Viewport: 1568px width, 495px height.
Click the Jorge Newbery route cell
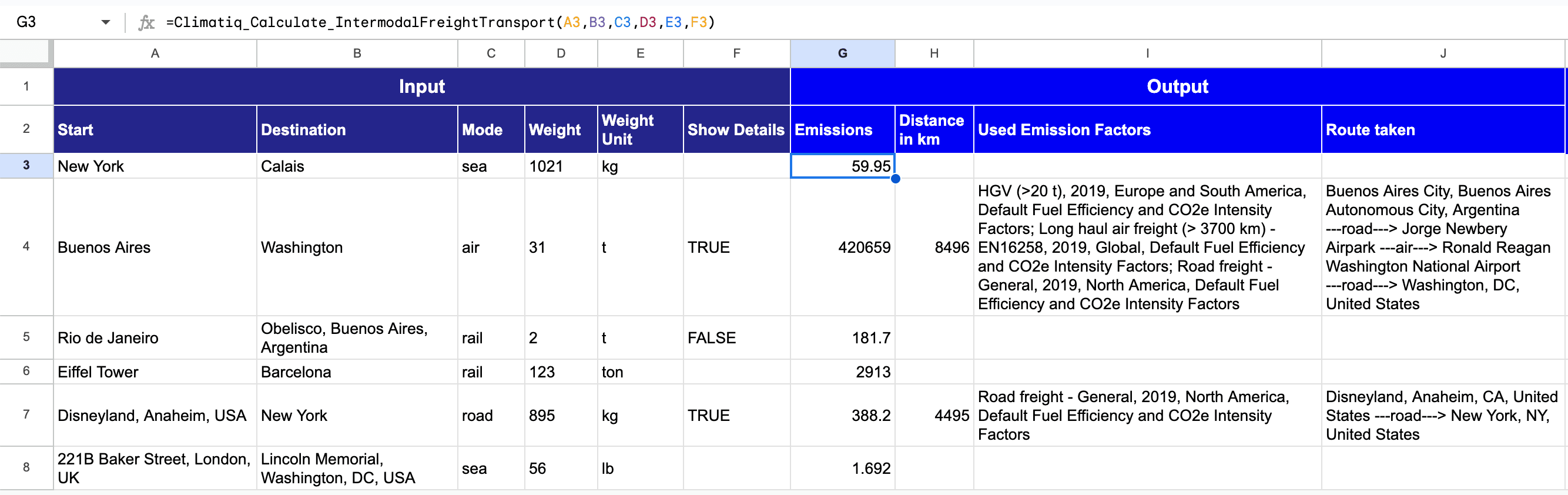click(x=1444, y=247)
